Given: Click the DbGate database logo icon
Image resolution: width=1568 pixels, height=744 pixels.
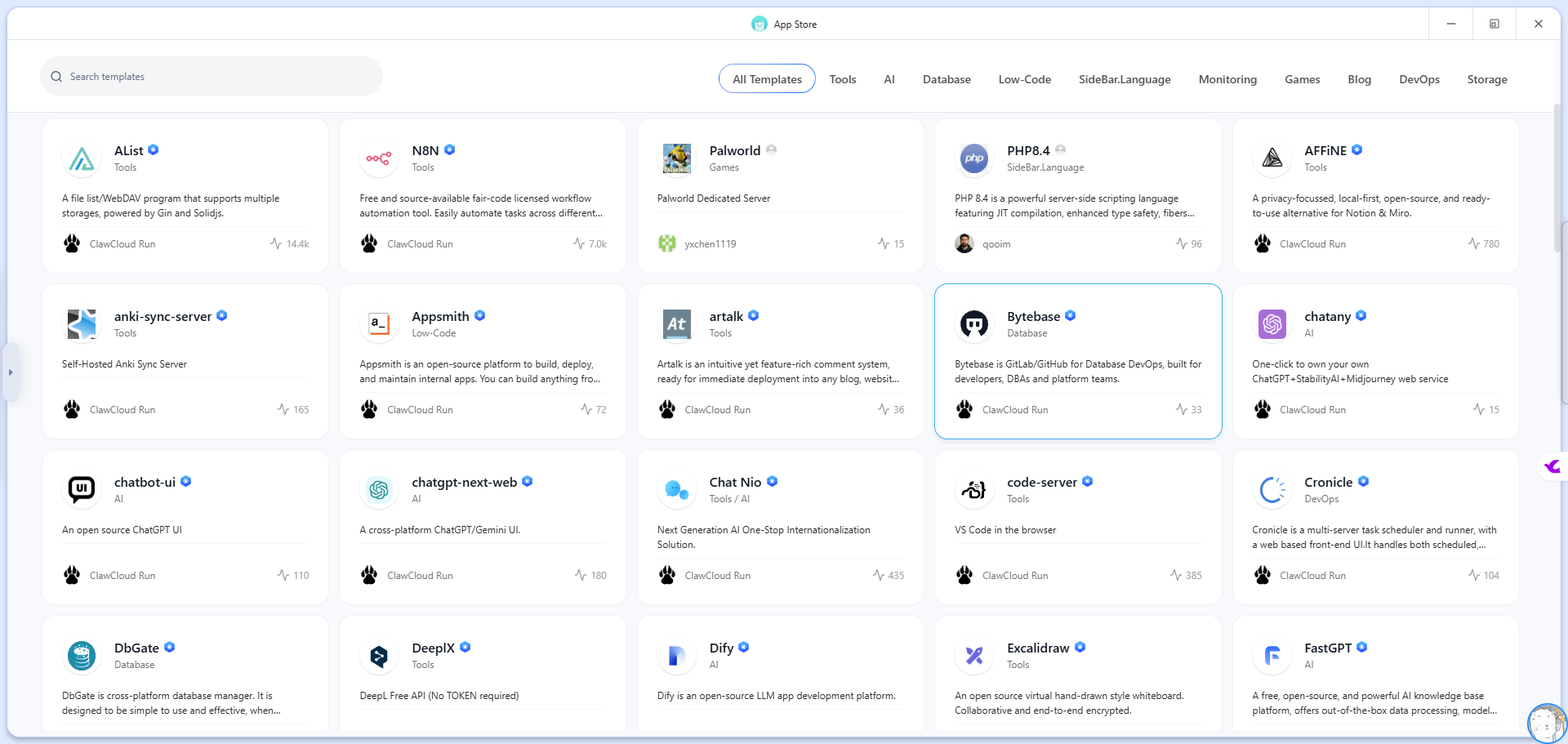Looking at the screenshot, I should 81,656.
